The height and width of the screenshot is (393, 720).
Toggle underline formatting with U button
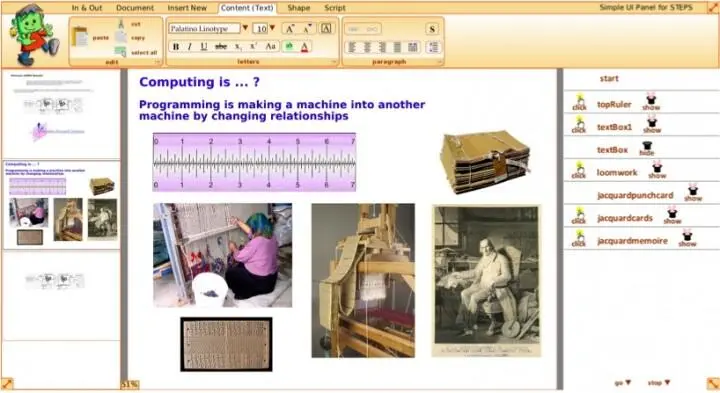click(x=204, y=46)
